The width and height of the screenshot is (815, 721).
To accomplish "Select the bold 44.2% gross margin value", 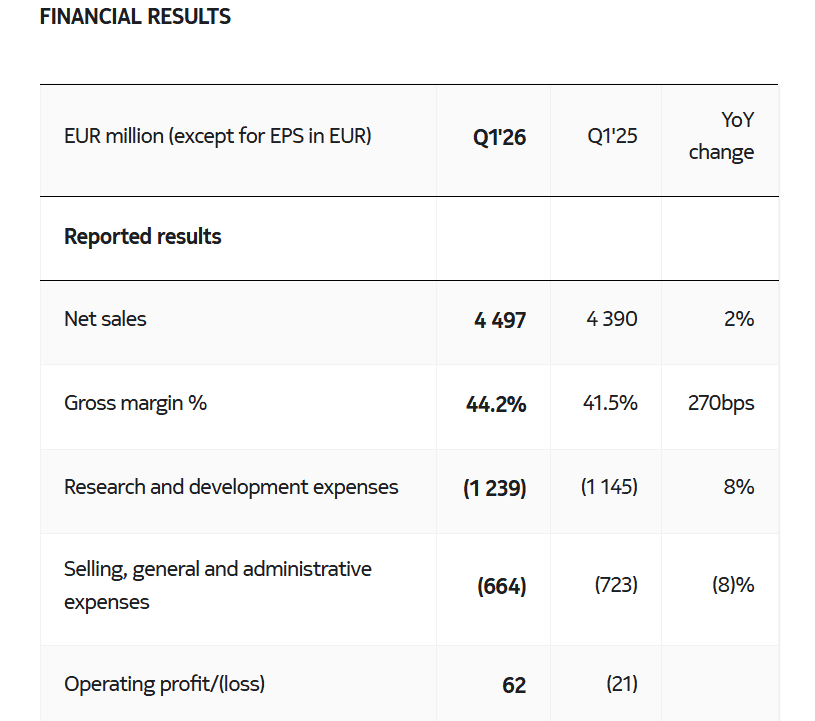I will (x=496, y=404).
